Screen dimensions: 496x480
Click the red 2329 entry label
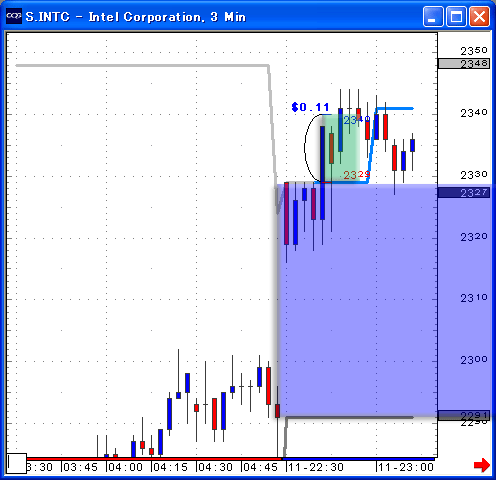357,175
